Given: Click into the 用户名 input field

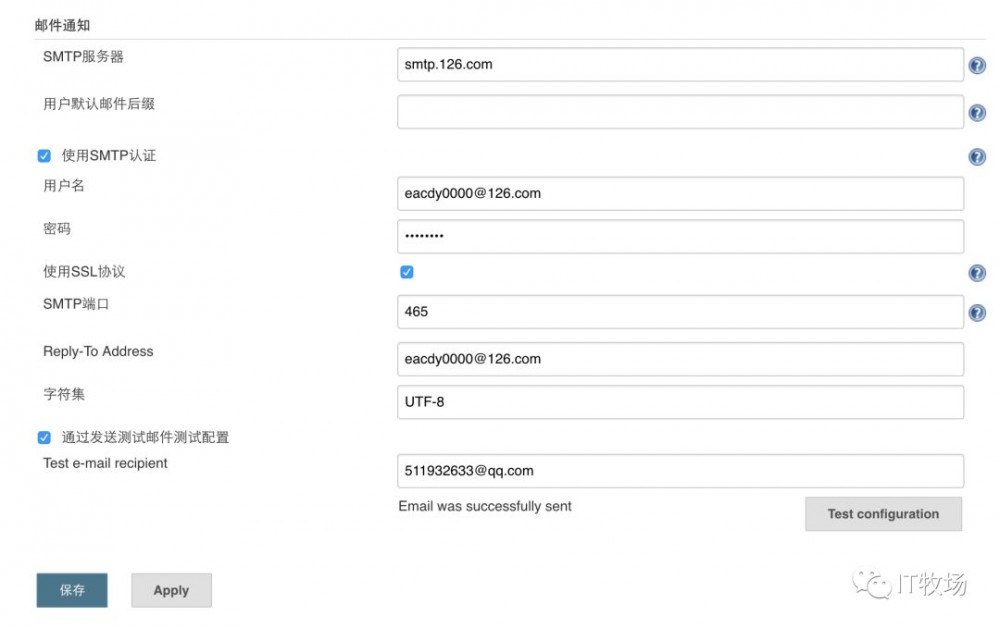Looking at the screenshot, I should pyautogui.click(x=680, y=193).
